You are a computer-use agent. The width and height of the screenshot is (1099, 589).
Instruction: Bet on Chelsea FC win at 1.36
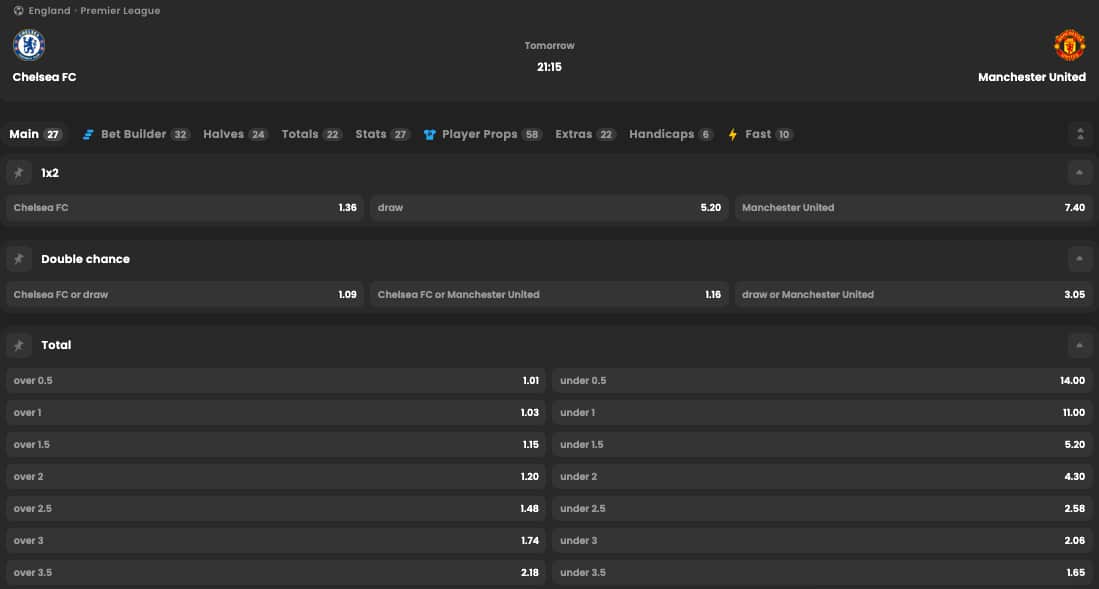185,208
